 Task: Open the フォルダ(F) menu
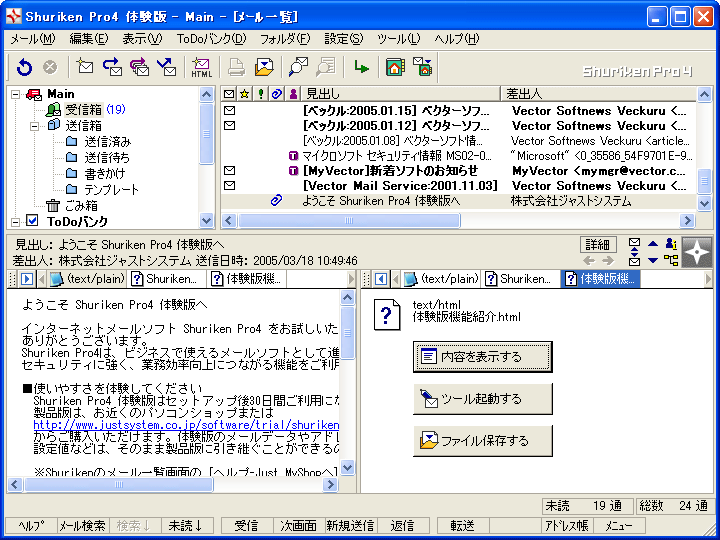pyautogui.click(x=285, y=39)
